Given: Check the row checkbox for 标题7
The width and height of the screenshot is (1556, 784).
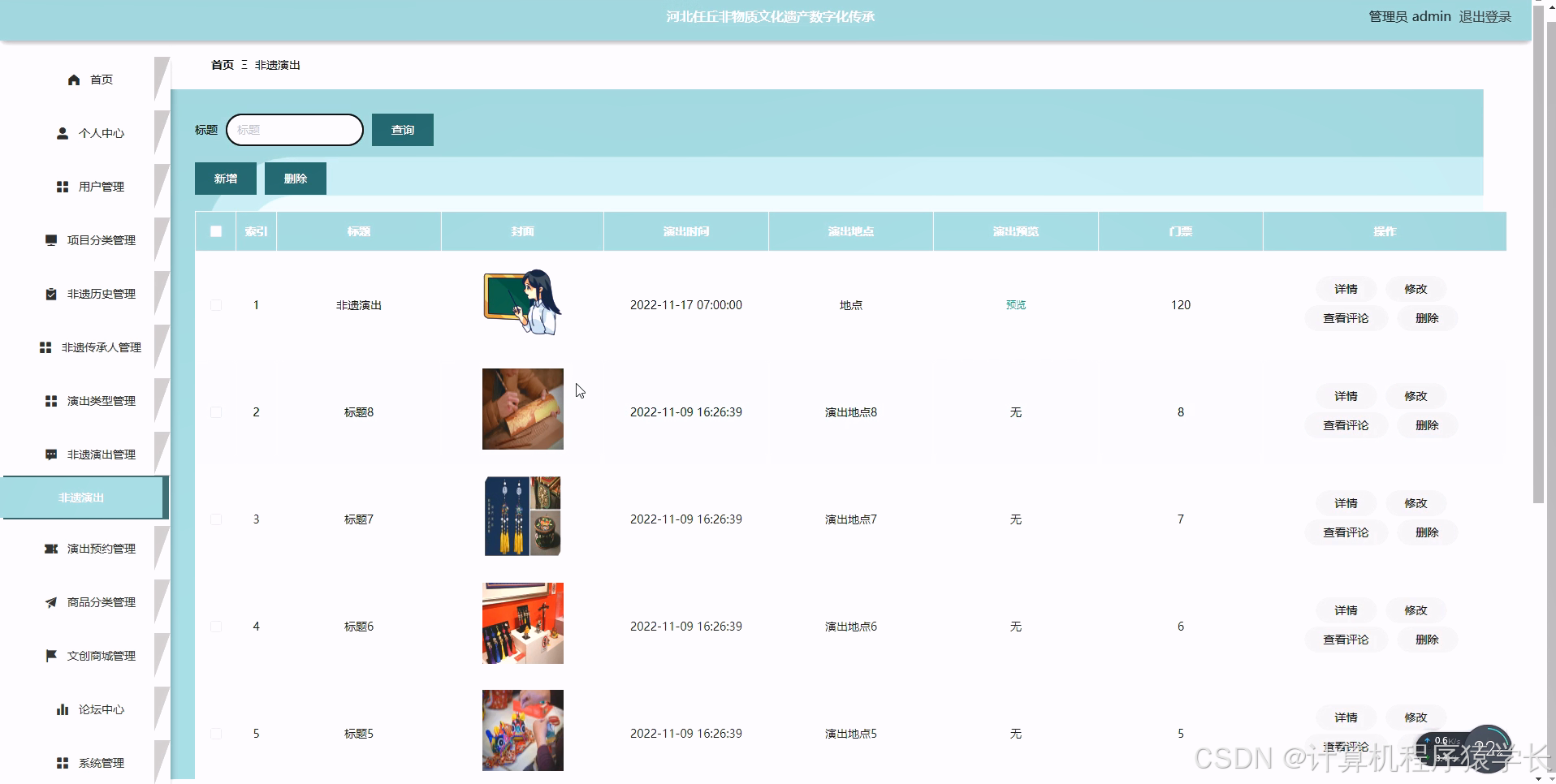Looking at the screenshot, I should pos(216,519).
